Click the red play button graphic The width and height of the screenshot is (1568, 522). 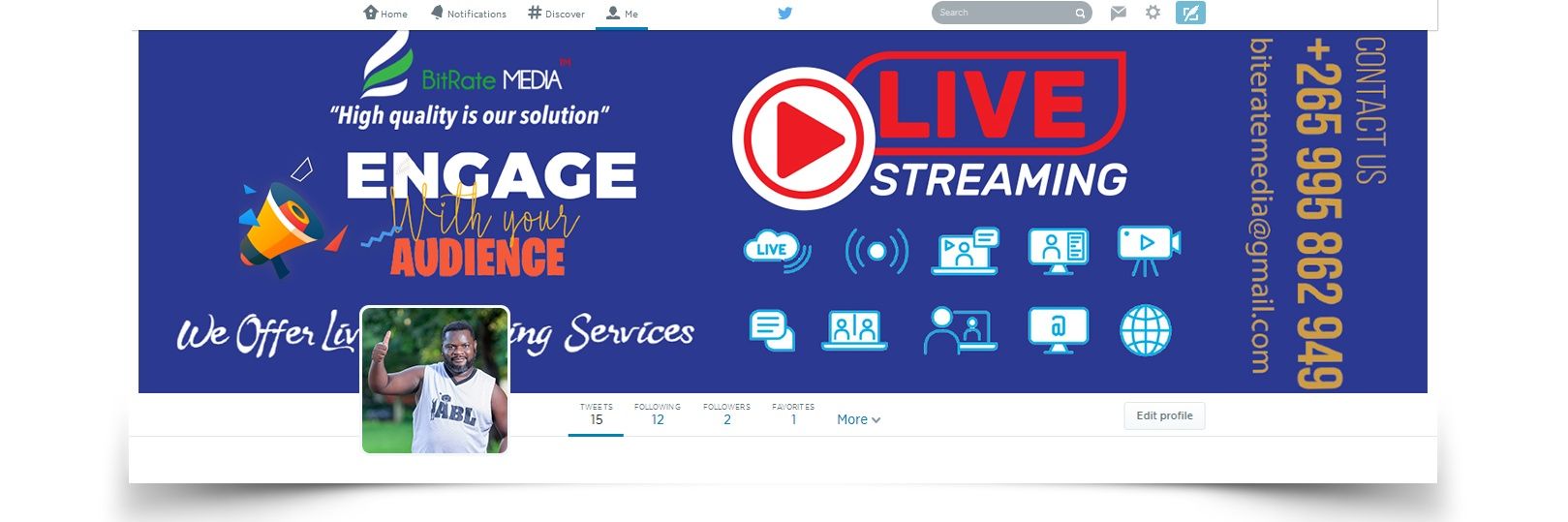tap(804, 138)
